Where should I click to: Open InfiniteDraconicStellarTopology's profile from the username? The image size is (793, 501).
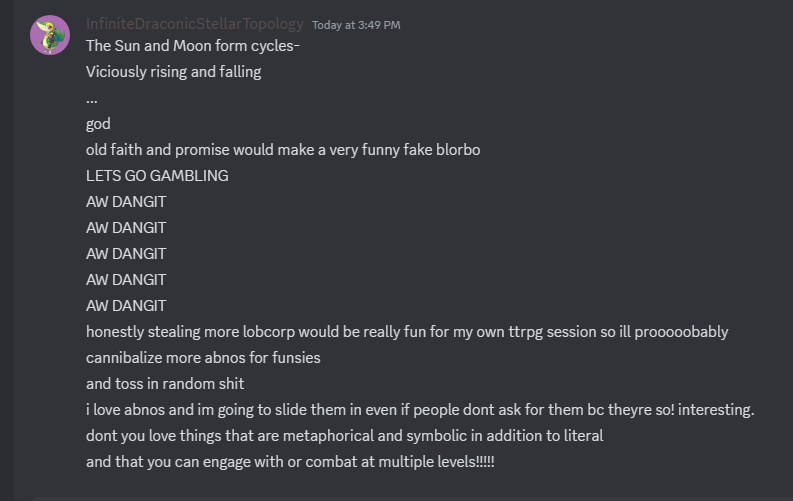[194, 24]
